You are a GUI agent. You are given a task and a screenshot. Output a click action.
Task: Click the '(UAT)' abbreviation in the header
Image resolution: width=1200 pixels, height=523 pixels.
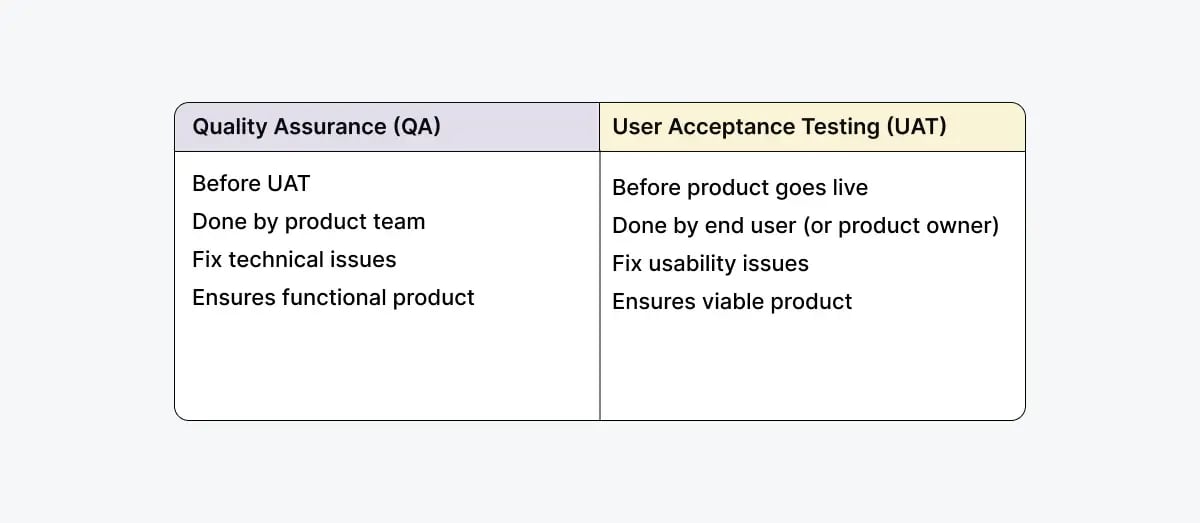[x=915, y=127]
